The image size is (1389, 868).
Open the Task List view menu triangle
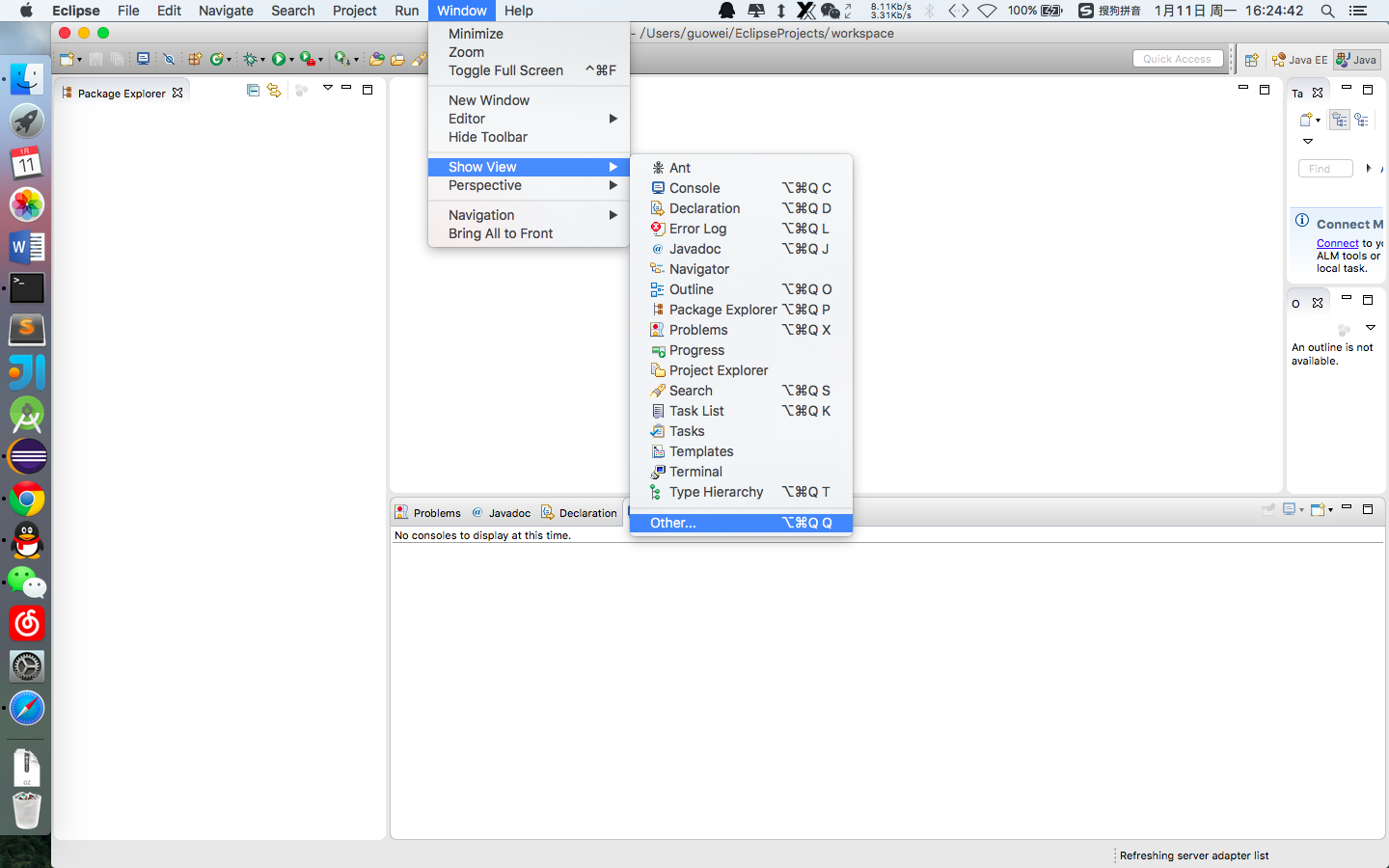tap(1308, 141)
